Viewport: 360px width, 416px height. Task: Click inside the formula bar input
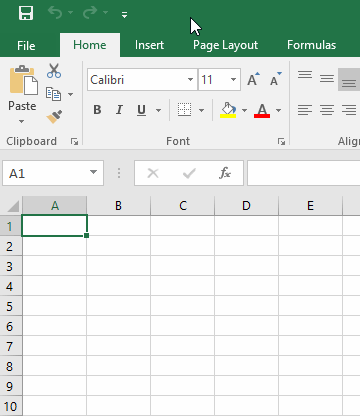(303, 173)
